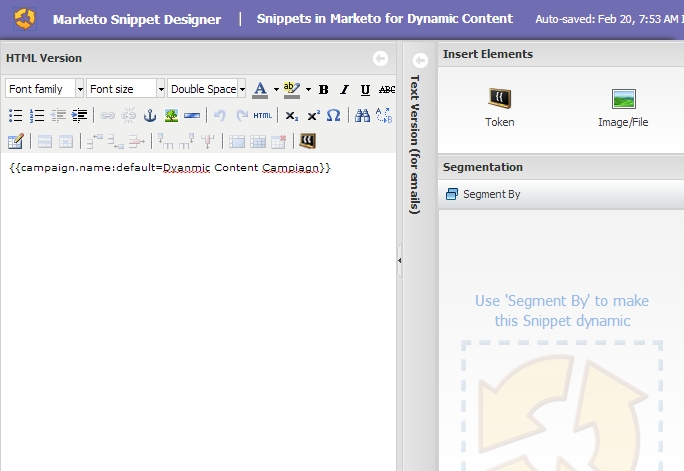Delete the table row
The height and width of the screenshot is (471, 684).
coord(137,141)
